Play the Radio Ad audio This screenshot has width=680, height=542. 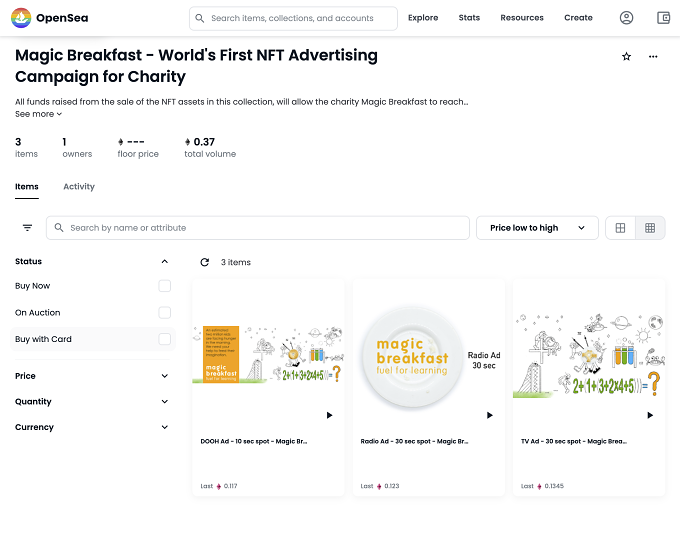490,415
